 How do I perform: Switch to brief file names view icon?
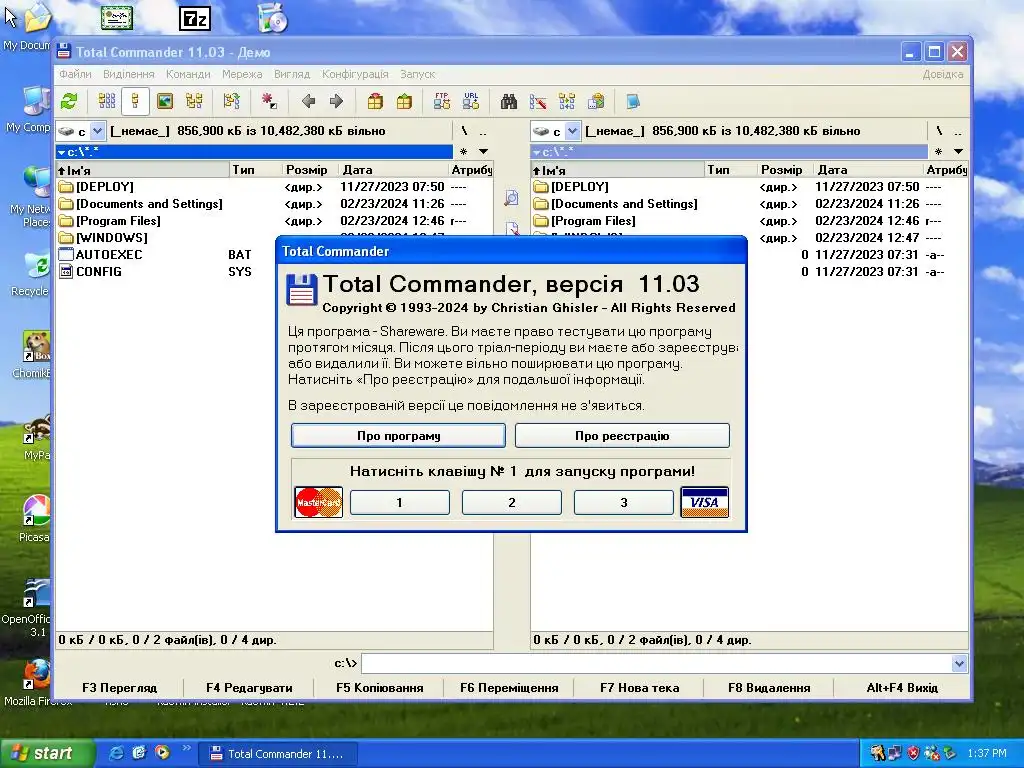(107, 101)
